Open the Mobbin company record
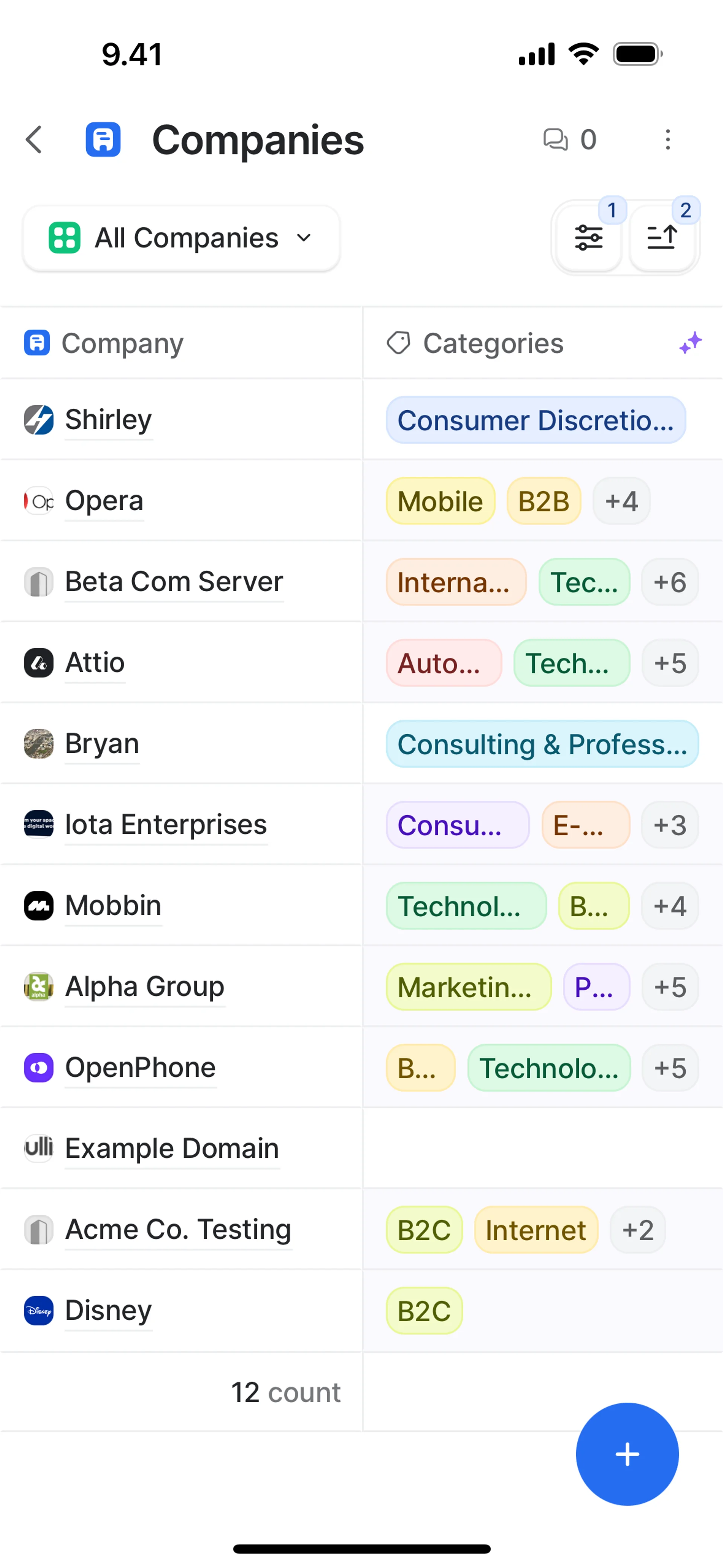723x1568 pixels. click(113, 906)
